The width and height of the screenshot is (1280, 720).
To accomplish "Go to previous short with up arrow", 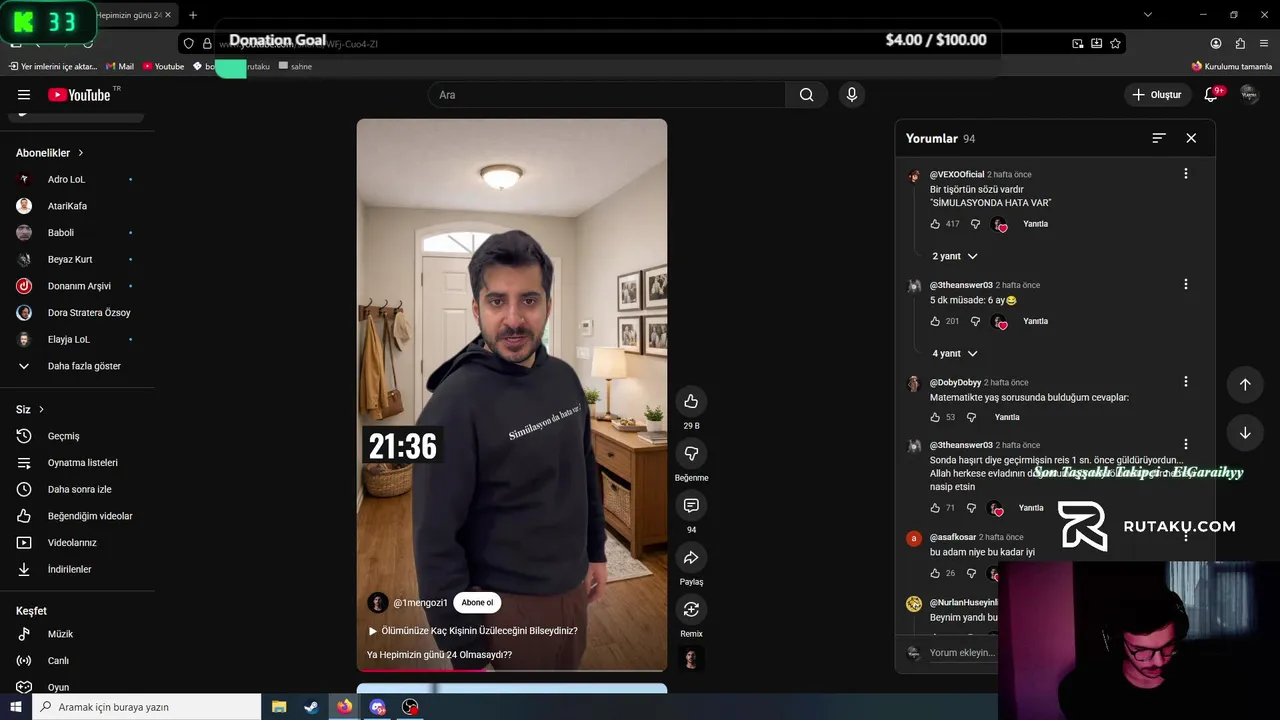I will click(1245, 384).
